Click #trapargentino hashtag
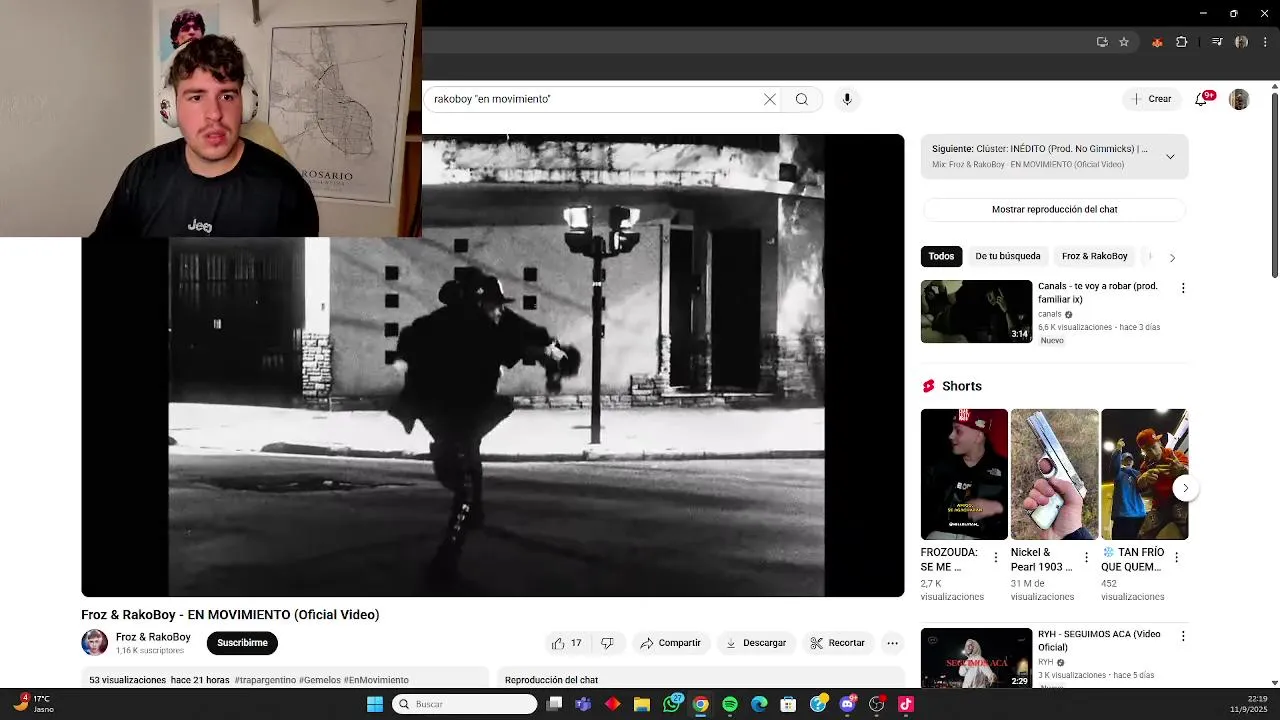 265,680
